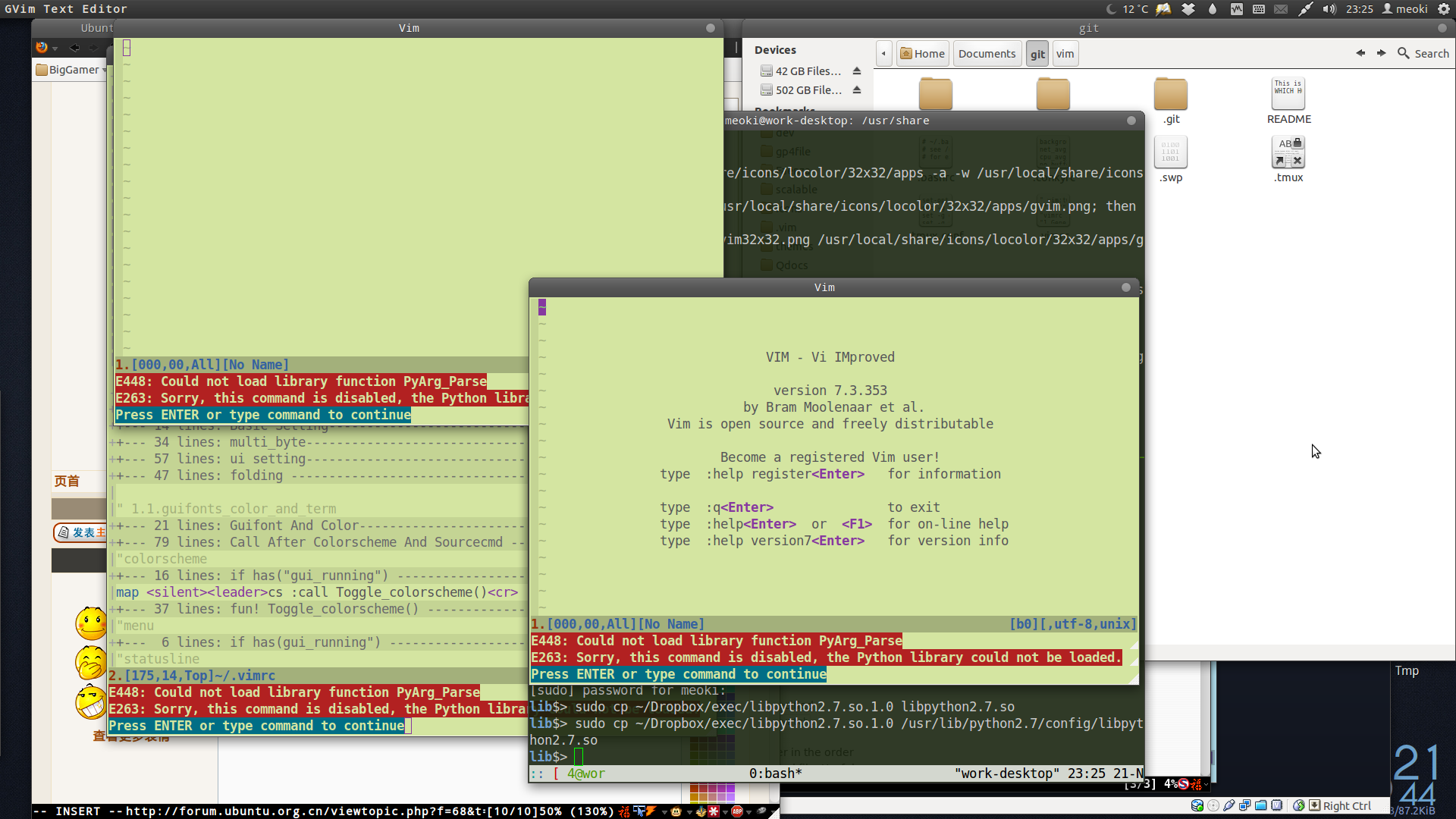The height and width of the screenshot is (819, 1456).
Task: Eject the 502 GB Filesystem device
Action: coord(857,89)
